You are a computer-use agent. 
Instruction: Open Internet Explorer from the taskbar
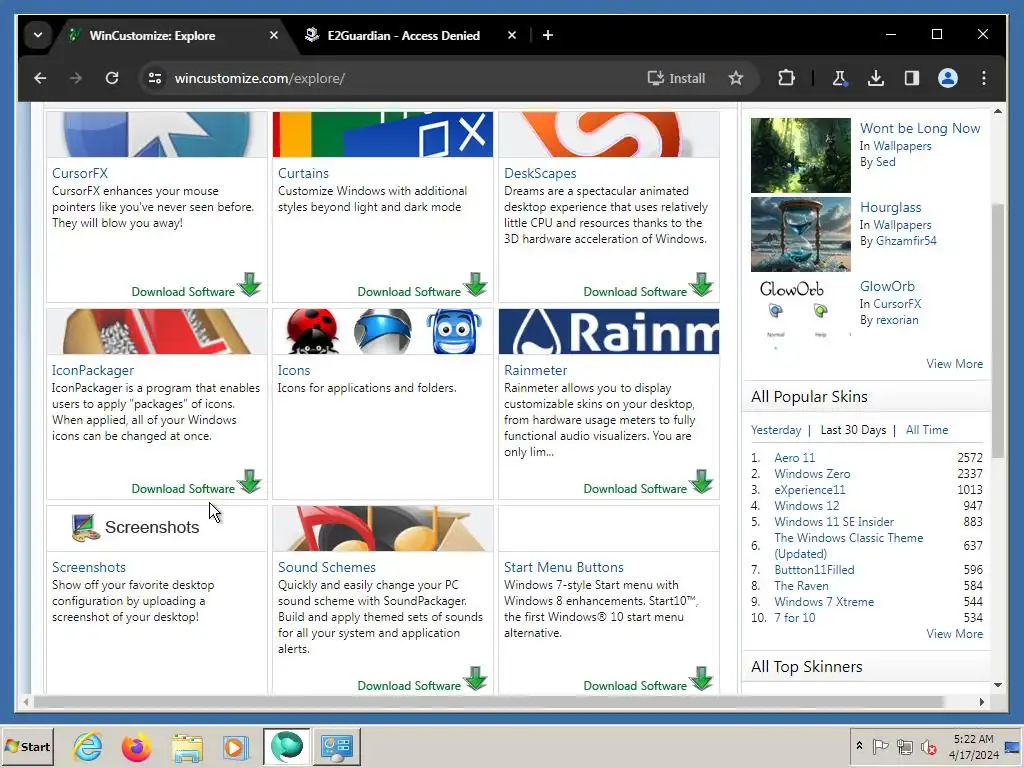click(87, 746)
